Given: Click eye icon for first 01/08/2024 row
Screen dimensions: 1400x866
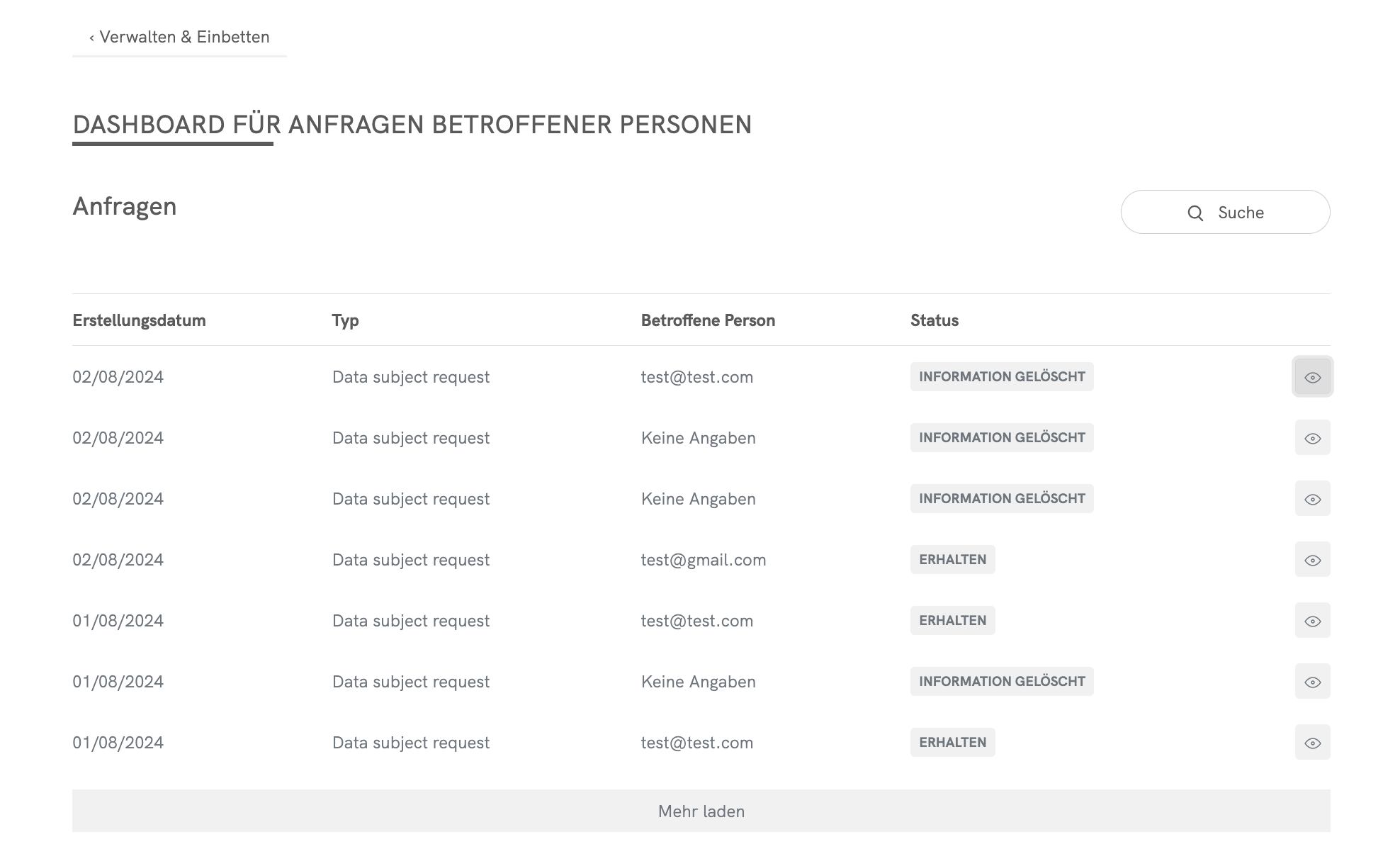Looking at the screenshot, I should click(x=1312, y=621).
